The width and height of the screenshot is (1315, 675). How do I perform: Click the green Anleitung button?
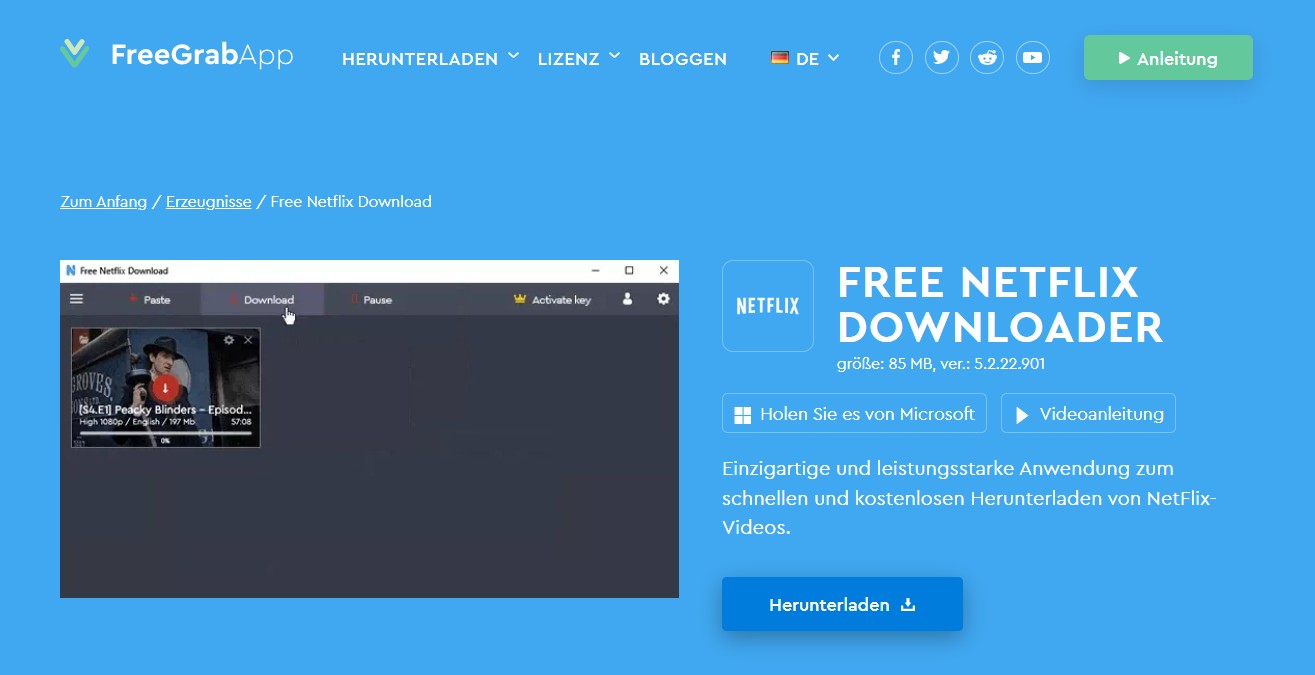tap(1168, 58)
